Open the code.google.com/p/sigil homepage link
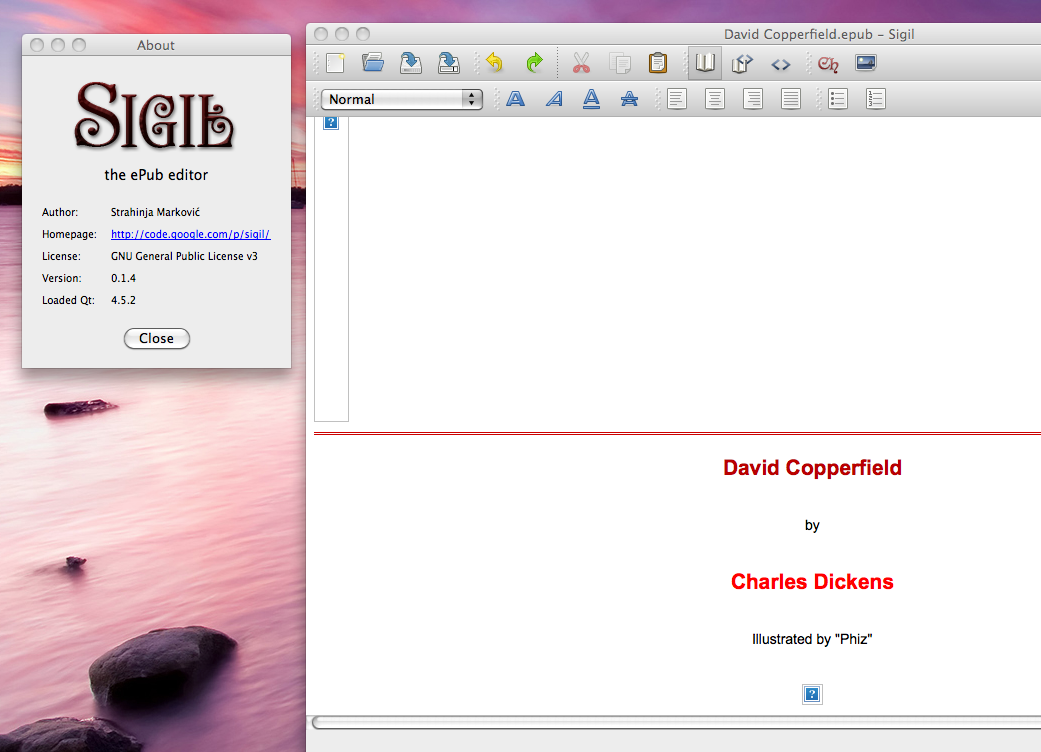This screenshot has width=1041, height=752. click(191, 234)
